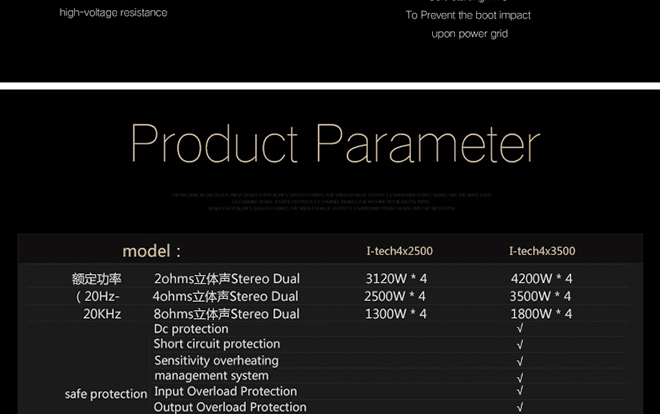Click the checkmark in Input Overload Protection row
Image resolution: width=660 pixels, height=414 pixels.
pyautogui.click(x=520, y=390)
